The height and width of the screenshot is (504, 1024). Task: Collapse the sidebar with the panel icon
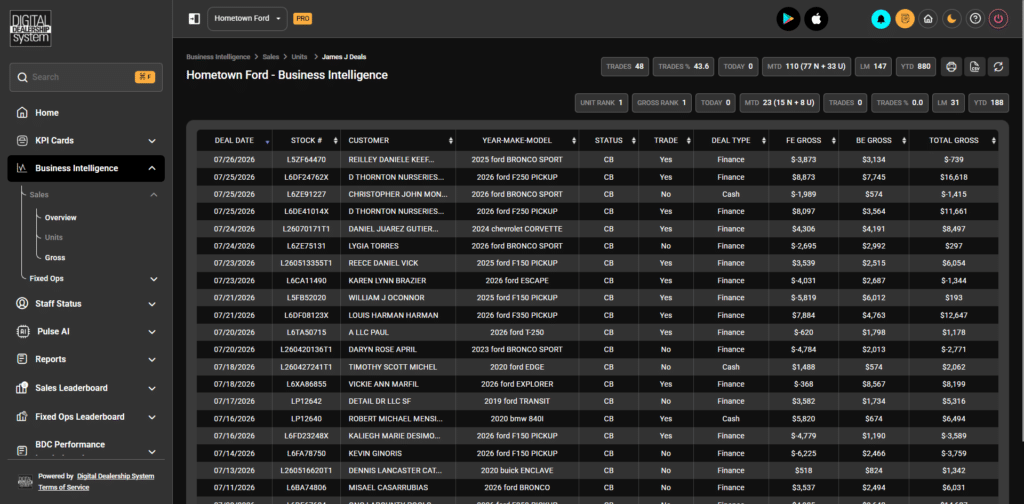coord(194,19)
